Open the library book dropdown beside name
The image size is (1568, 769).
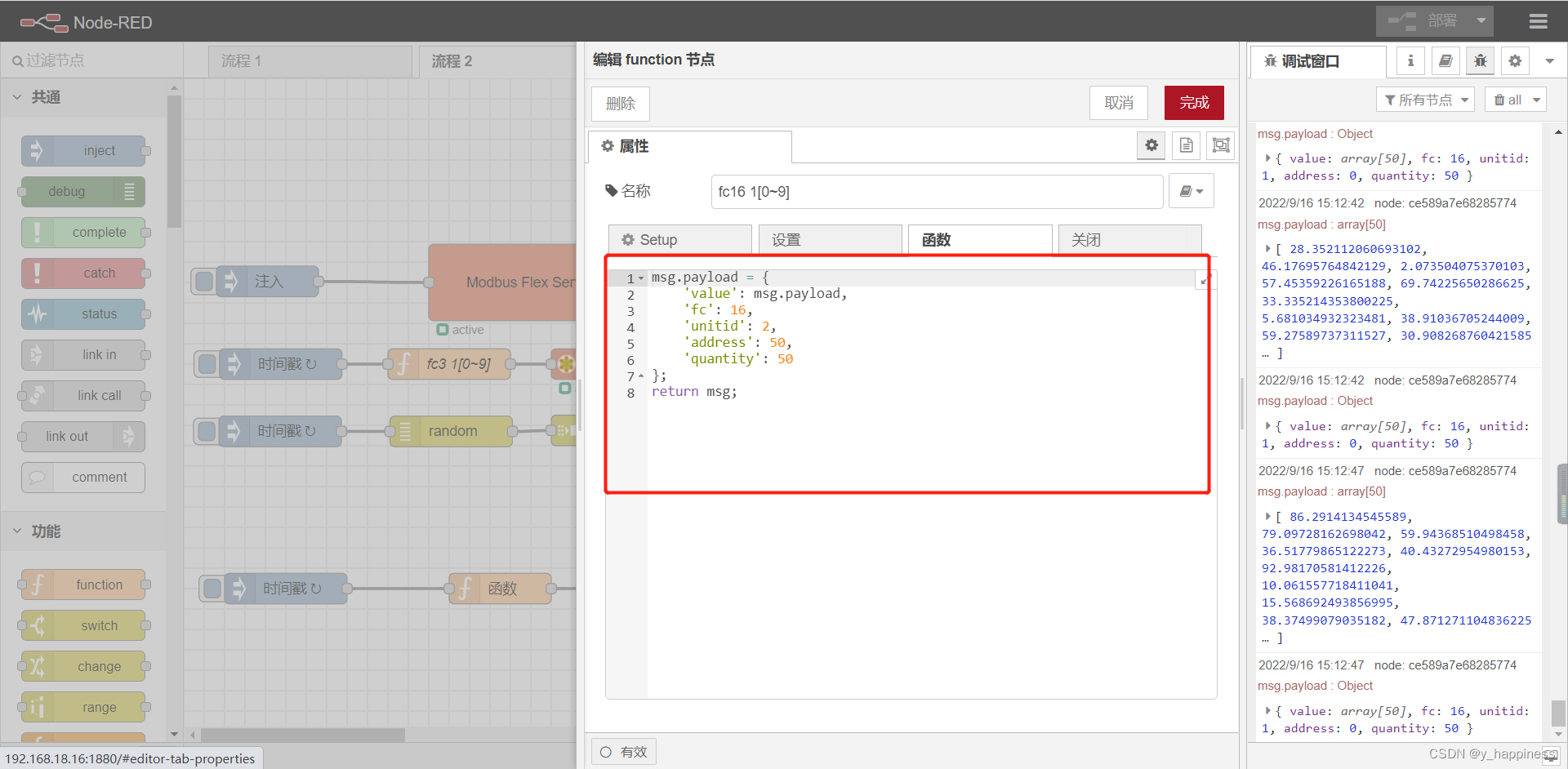(1192, 191)
